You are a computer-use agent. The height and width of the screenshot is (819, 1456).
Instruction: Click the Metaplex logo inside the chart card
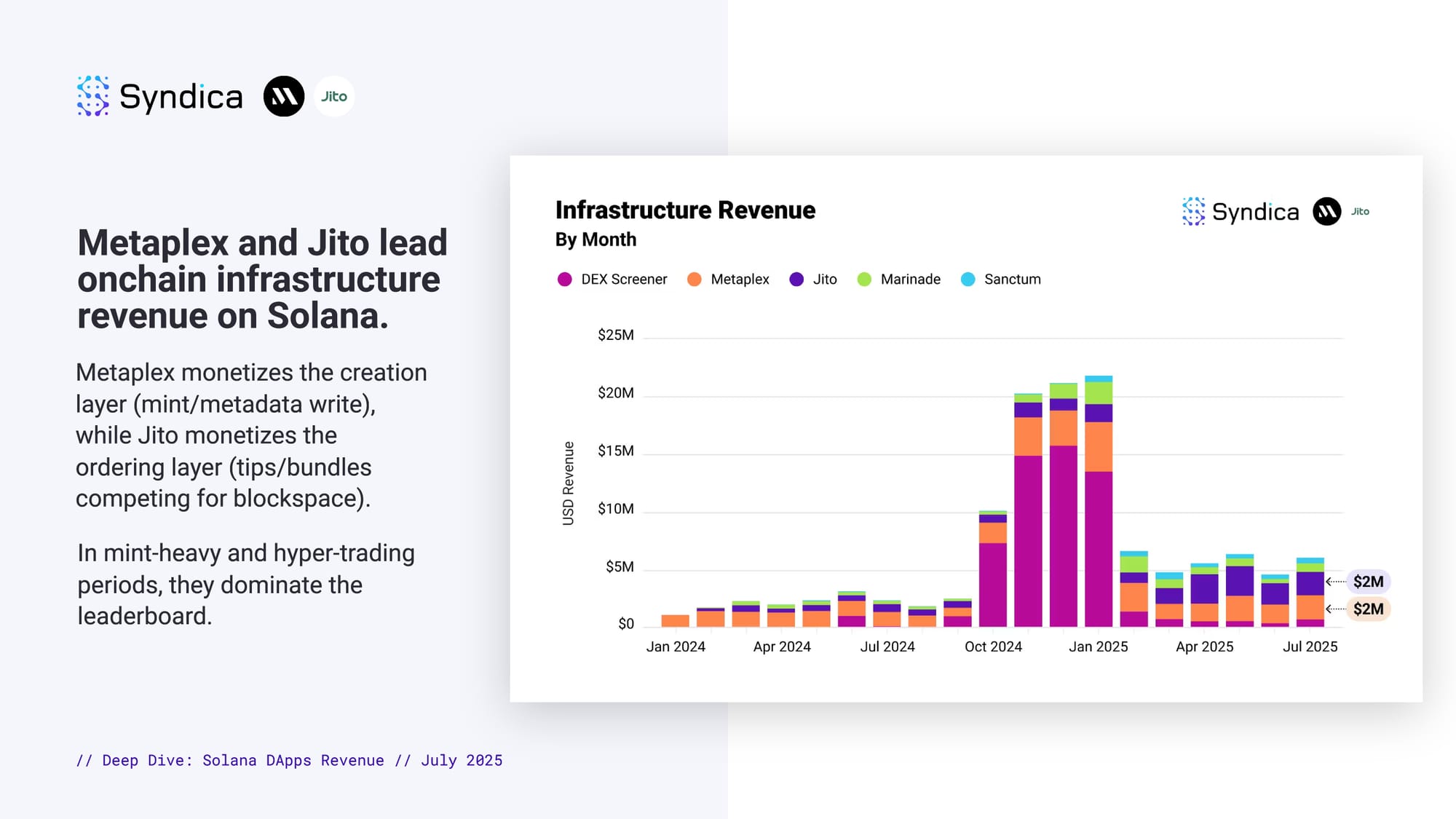coord(1326,212)
